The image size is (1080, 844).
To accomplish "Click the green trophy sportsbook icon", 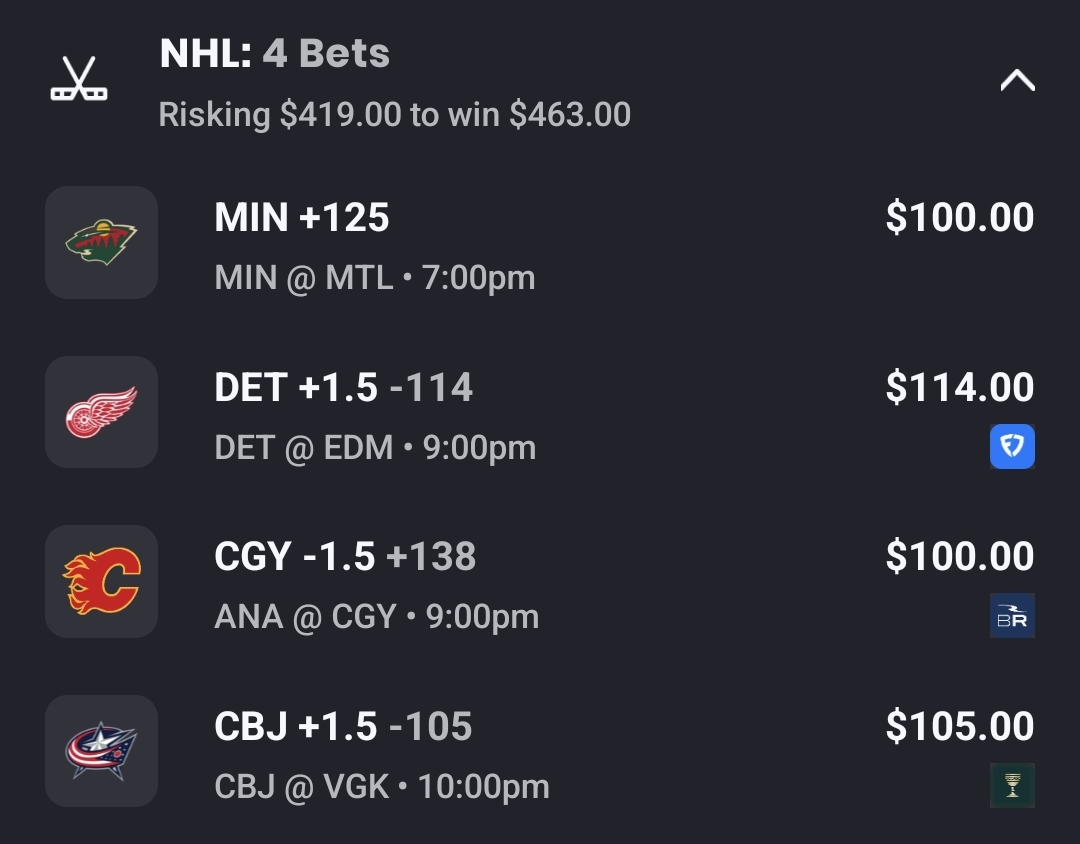I will (1012, 785).
